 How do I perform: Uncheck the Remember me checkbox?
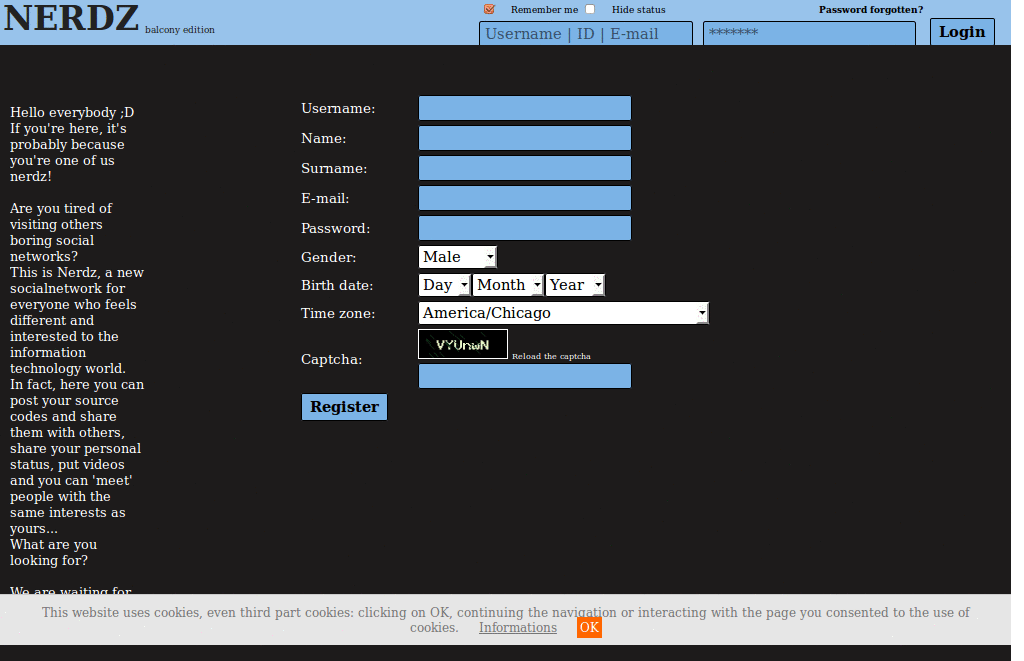click(x=489, y=8)
